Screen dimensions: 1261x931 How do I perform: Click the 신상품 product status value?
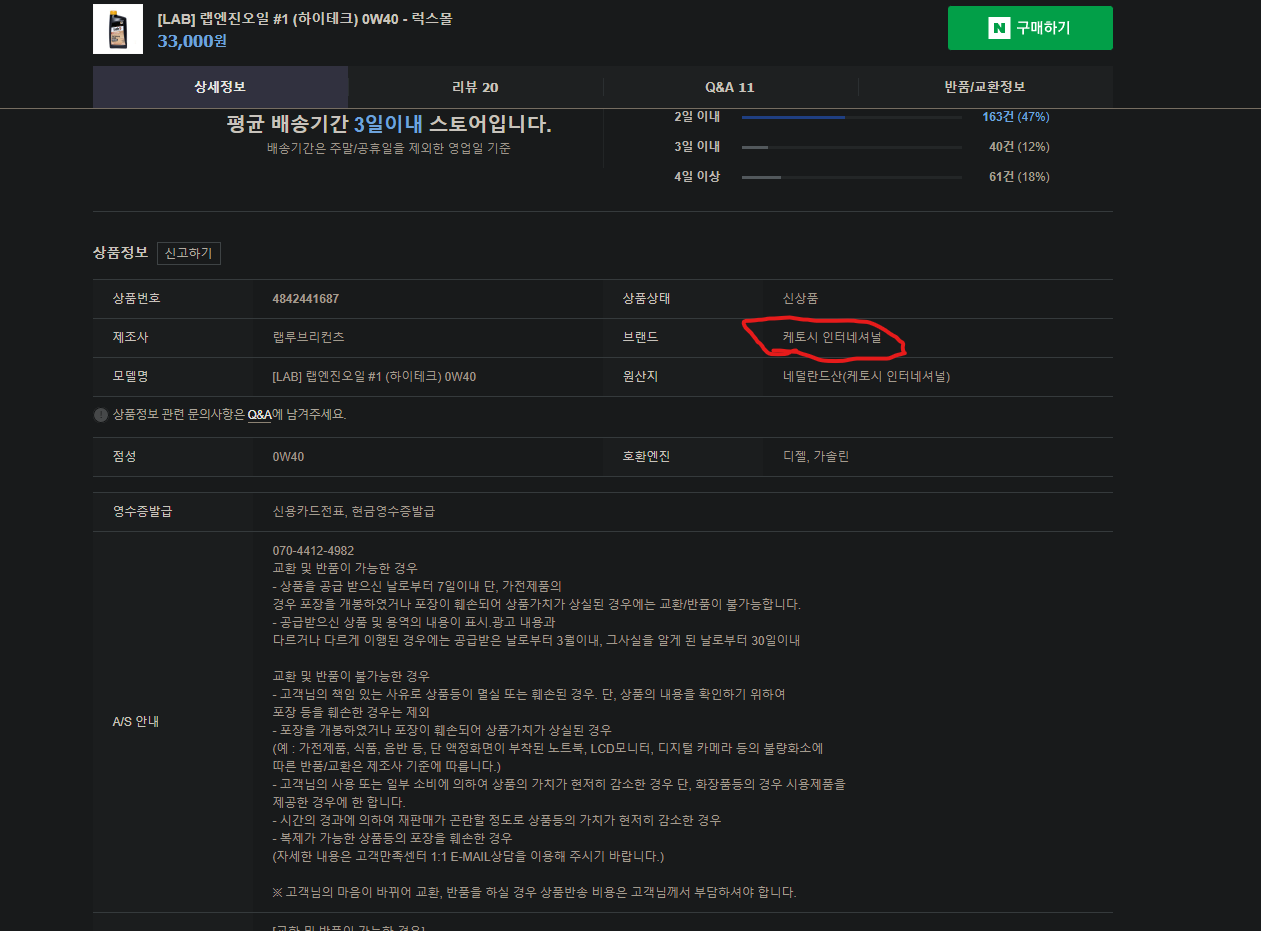point(801,299)
